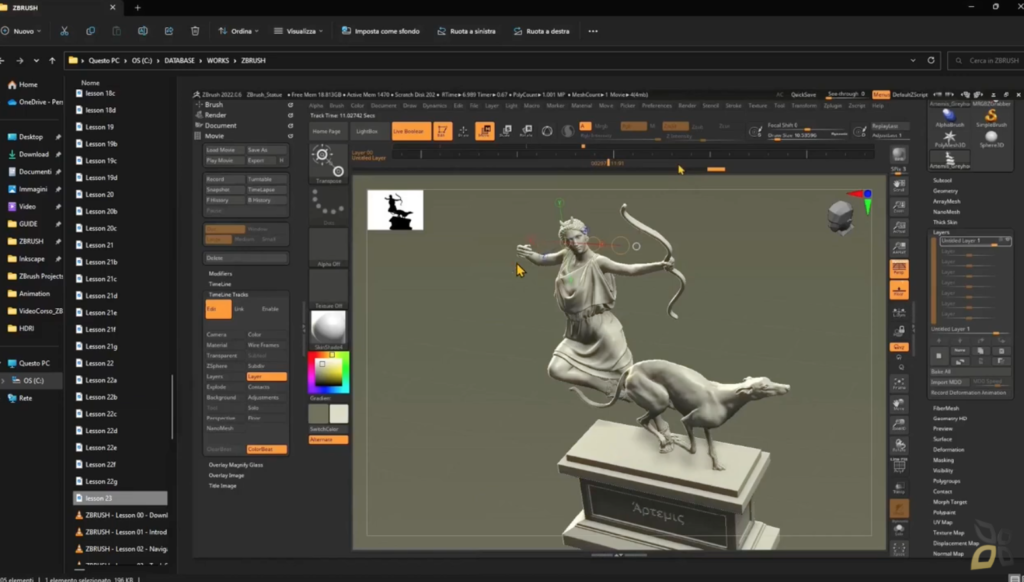Open the Stroke menu
1024x582 pixels.
pos(733,106)
